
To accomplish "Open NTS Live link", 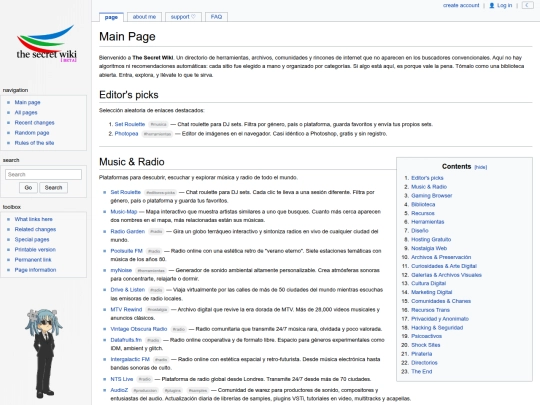I will (122, 379).
